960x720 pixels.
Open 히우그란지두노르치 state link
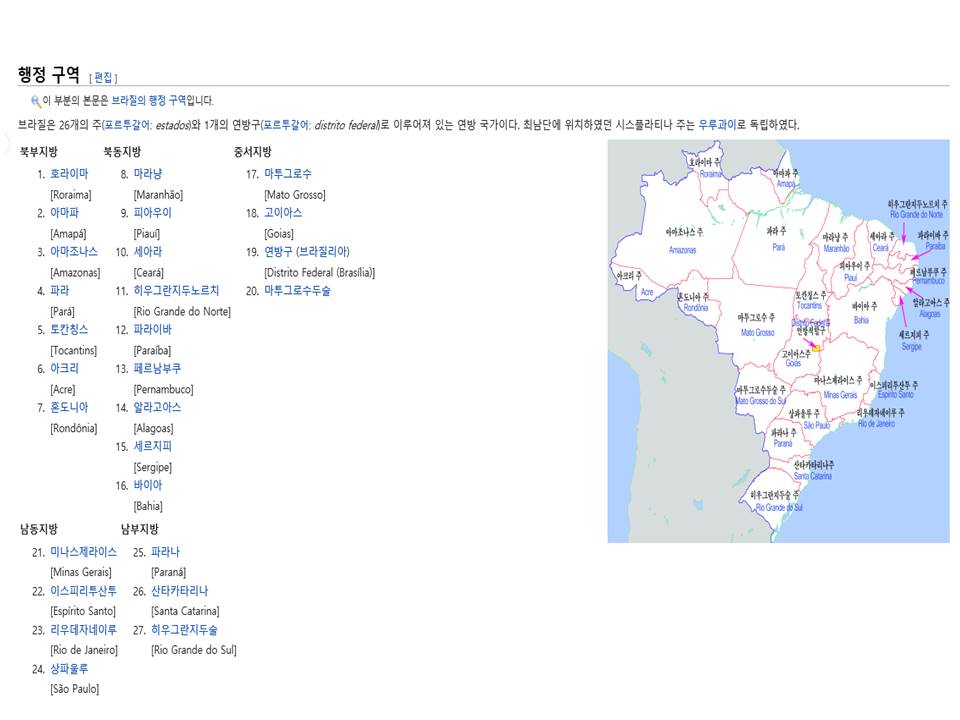coord(176,291)
